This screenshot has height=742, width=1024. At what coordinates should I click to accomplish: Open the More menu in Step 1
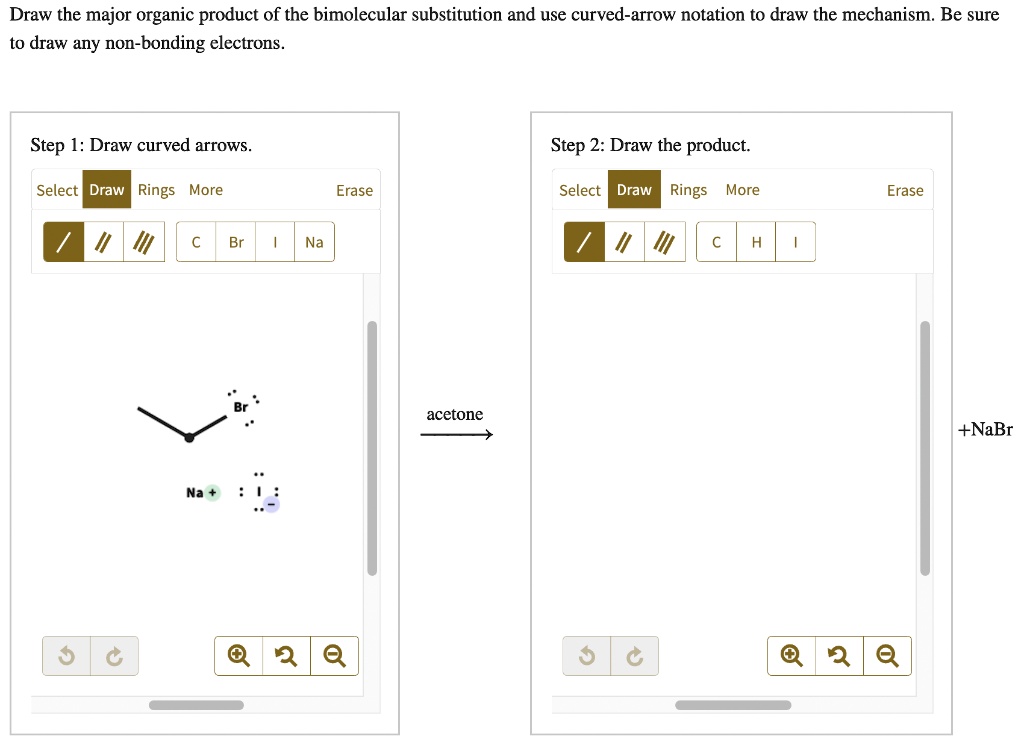click(207, 189)
